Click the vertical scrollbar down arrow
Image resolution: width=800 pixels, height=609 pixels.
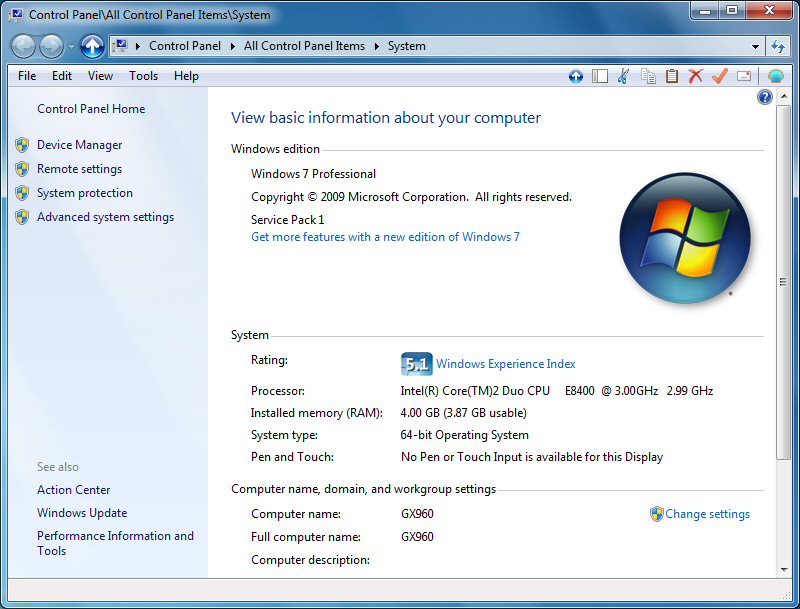coord(783,569)
